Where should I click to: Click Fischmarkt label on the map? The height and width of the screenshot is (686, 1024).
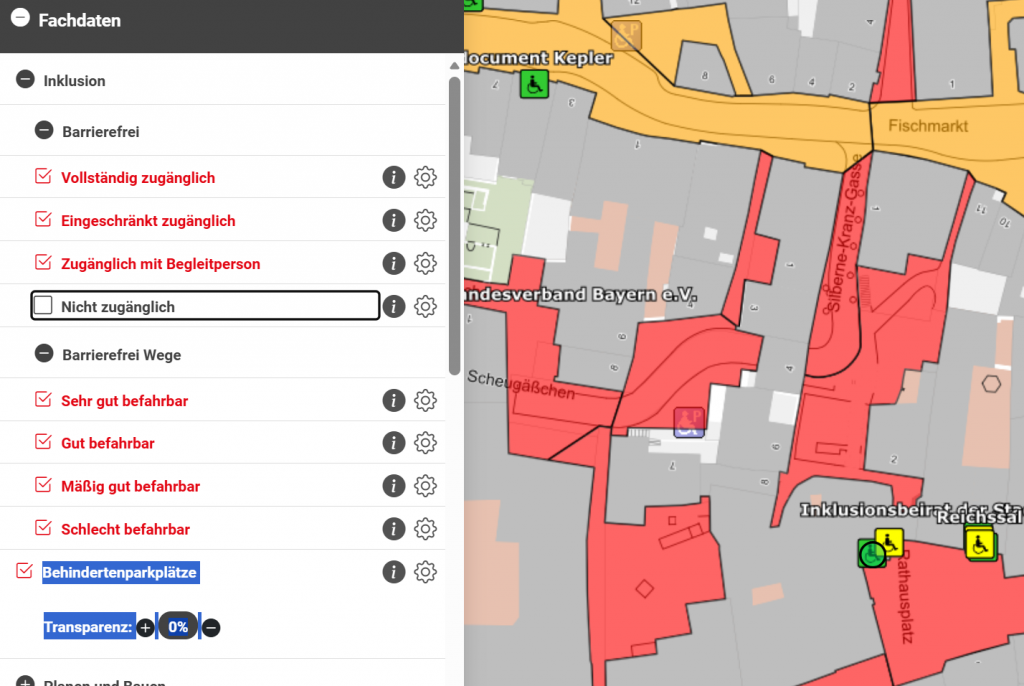coord(928,126)
